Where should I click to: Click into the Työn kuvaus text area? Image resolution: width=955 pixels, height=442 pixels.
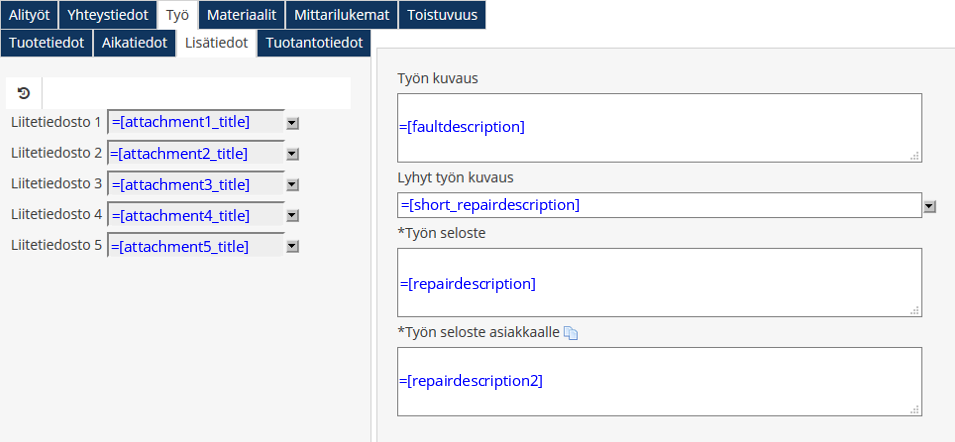click(658, 127)
